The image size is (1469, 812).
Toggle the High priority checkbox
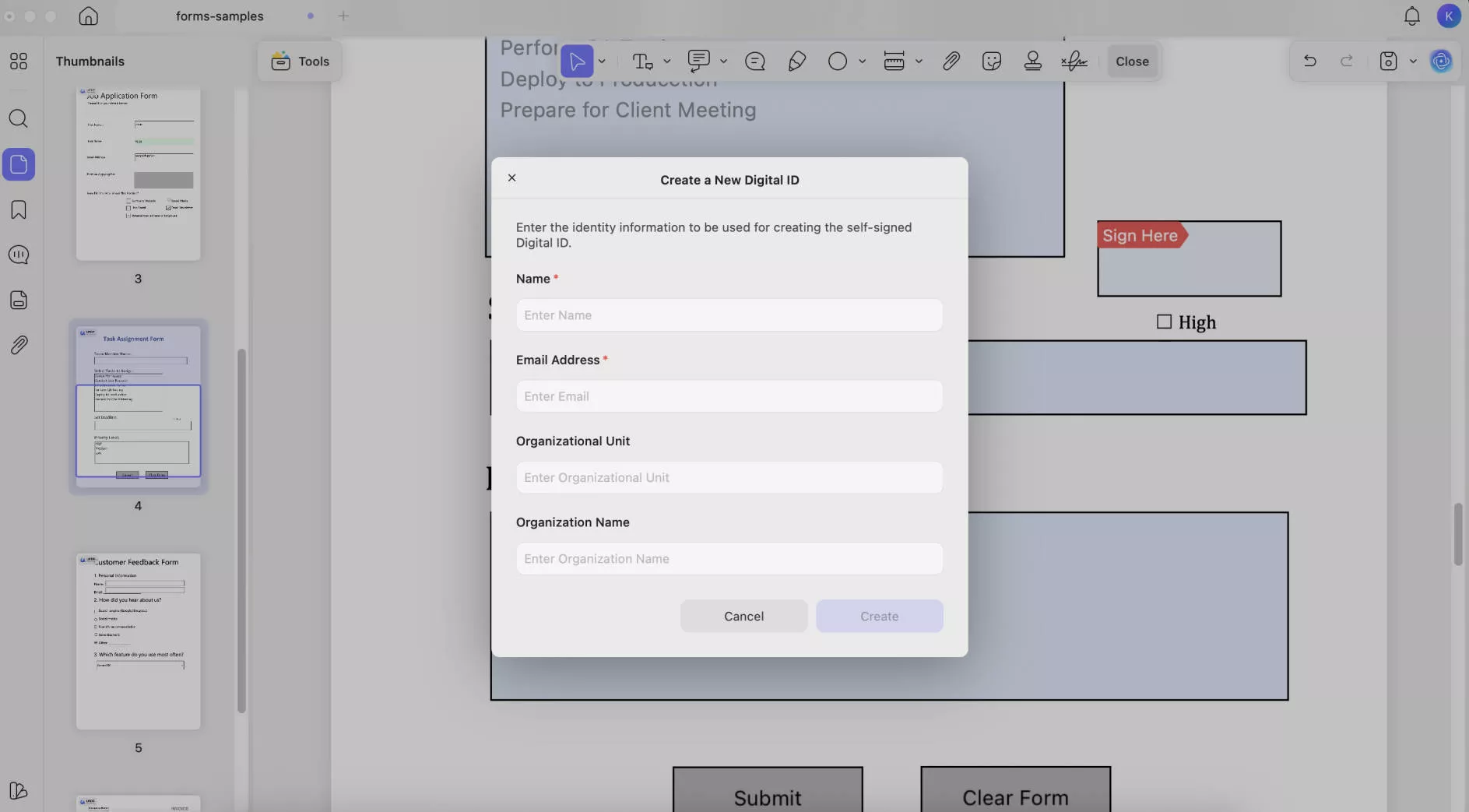1163,322
